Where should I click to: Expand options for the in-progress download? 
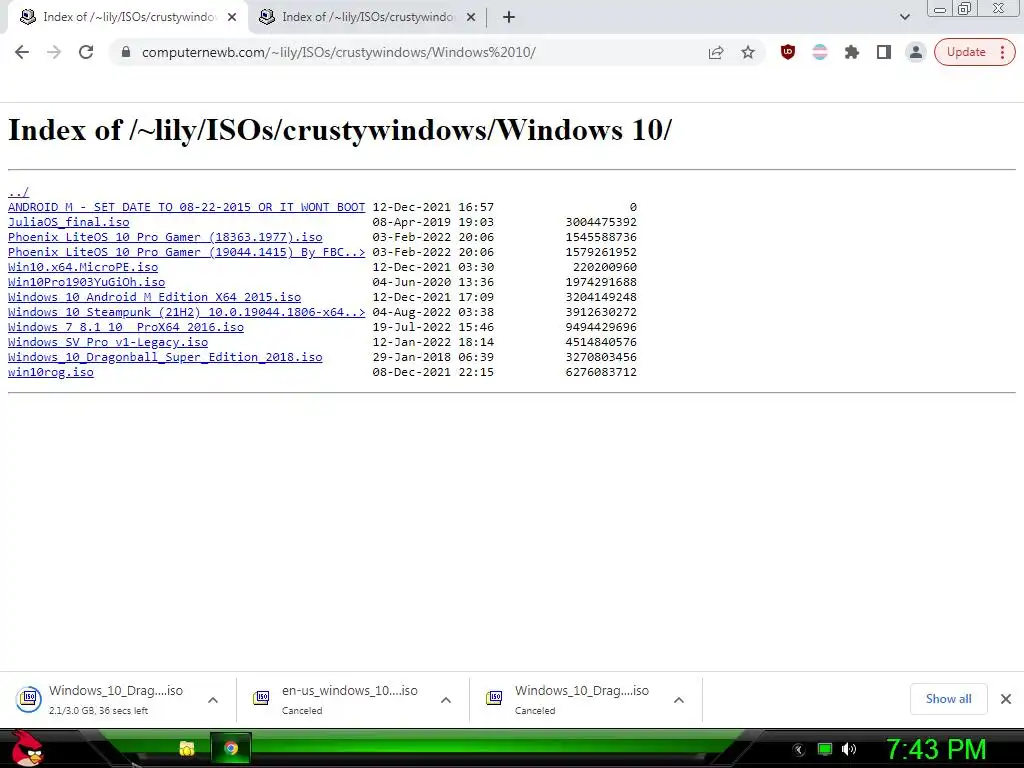point(213,699)
